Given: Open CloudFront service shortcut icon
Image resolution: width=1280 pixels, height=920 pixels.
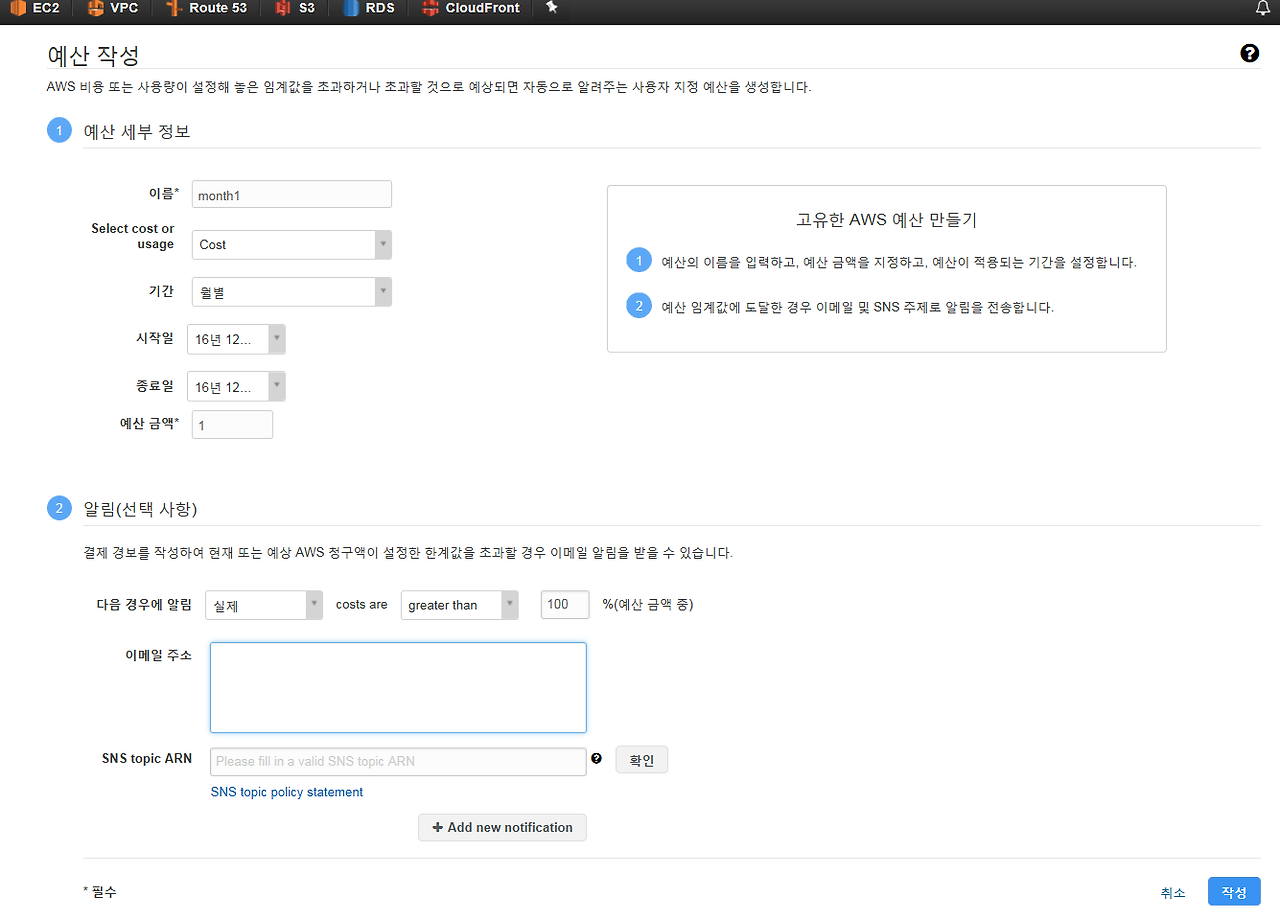Looking at the screenshot, I should [x=430, y=8].
